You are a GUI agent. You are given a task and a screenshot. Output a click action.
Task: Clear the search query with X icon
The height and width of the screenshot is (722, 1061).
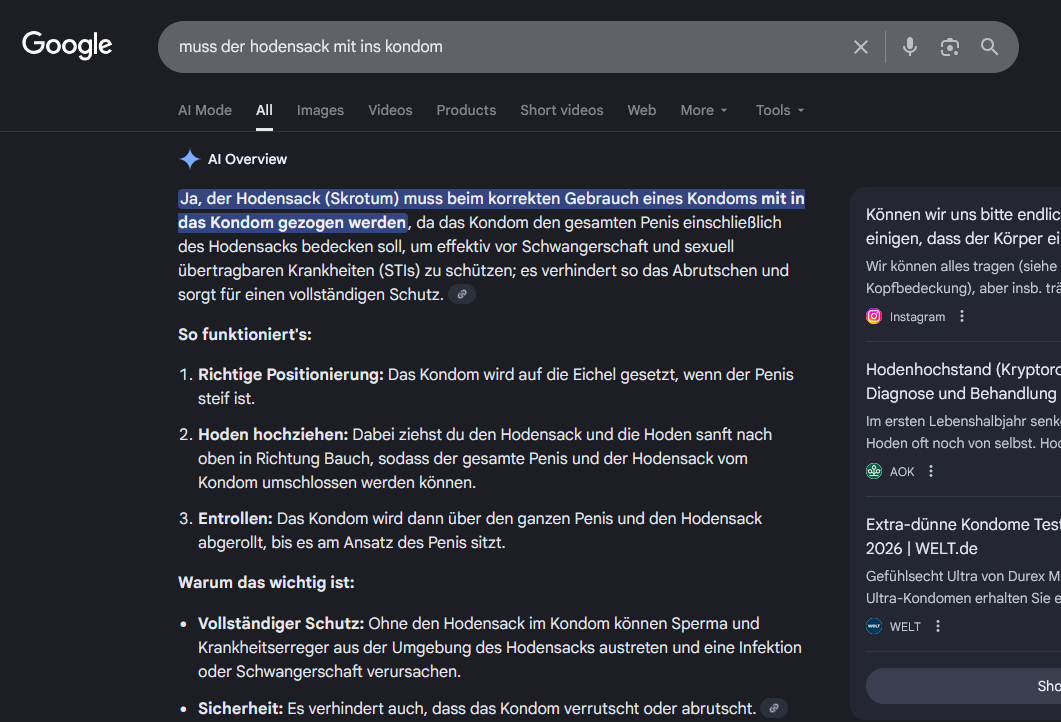(860, 47)
